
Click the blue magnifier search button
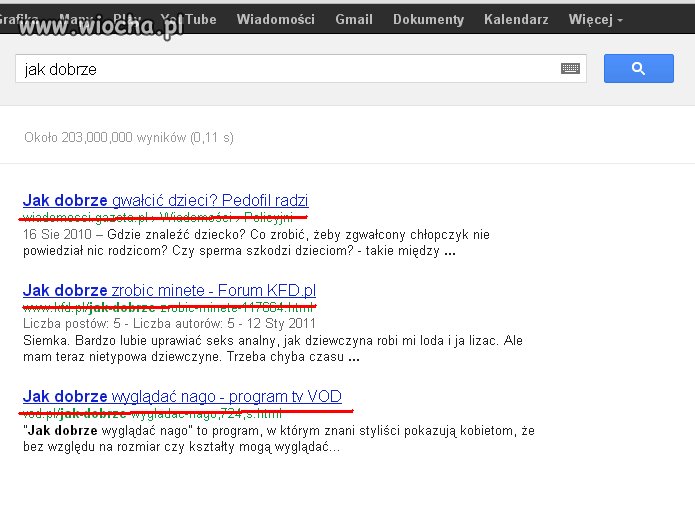tap(638, 68)
